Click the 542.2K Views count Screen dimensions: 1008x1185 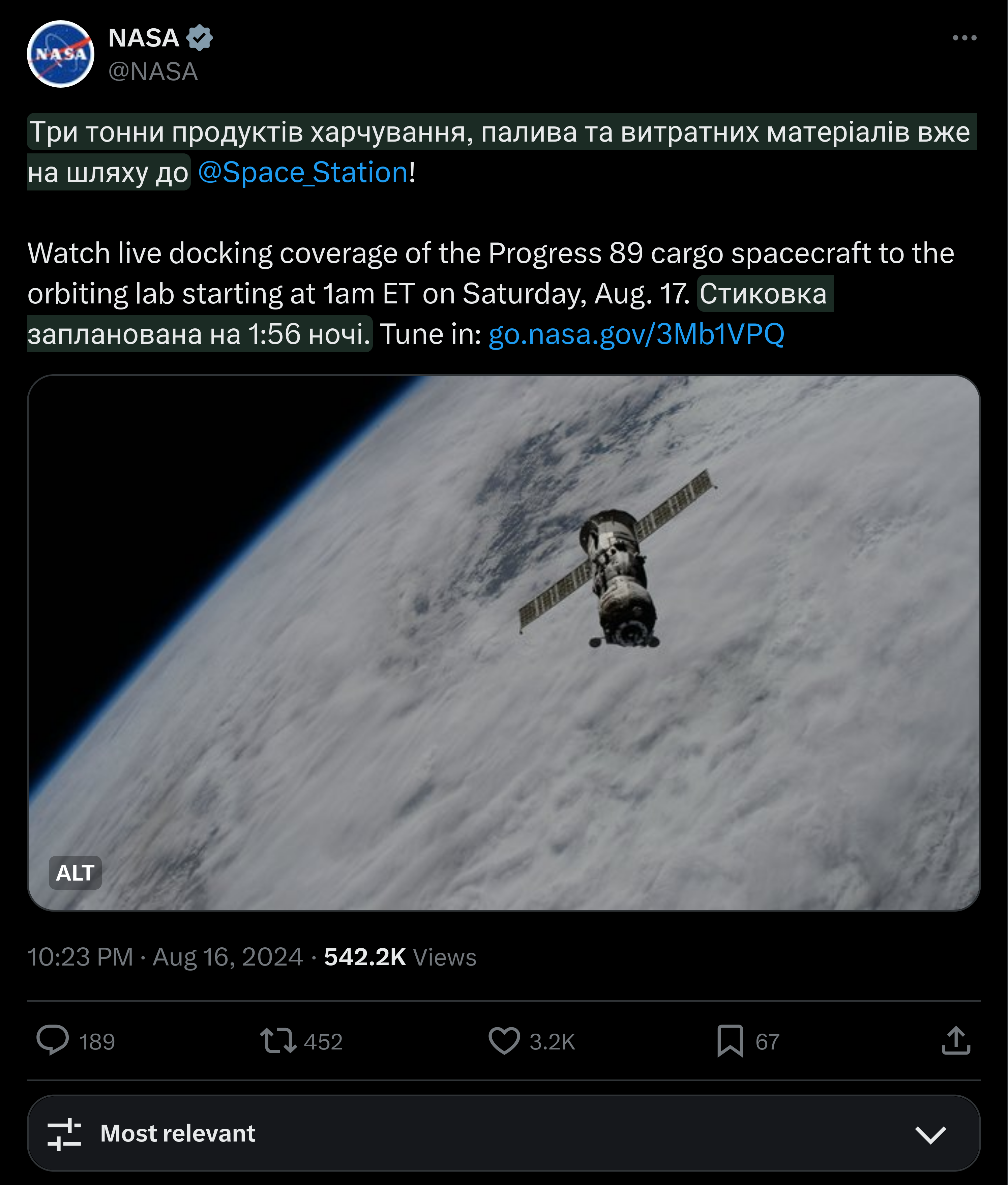pos(399,957)
